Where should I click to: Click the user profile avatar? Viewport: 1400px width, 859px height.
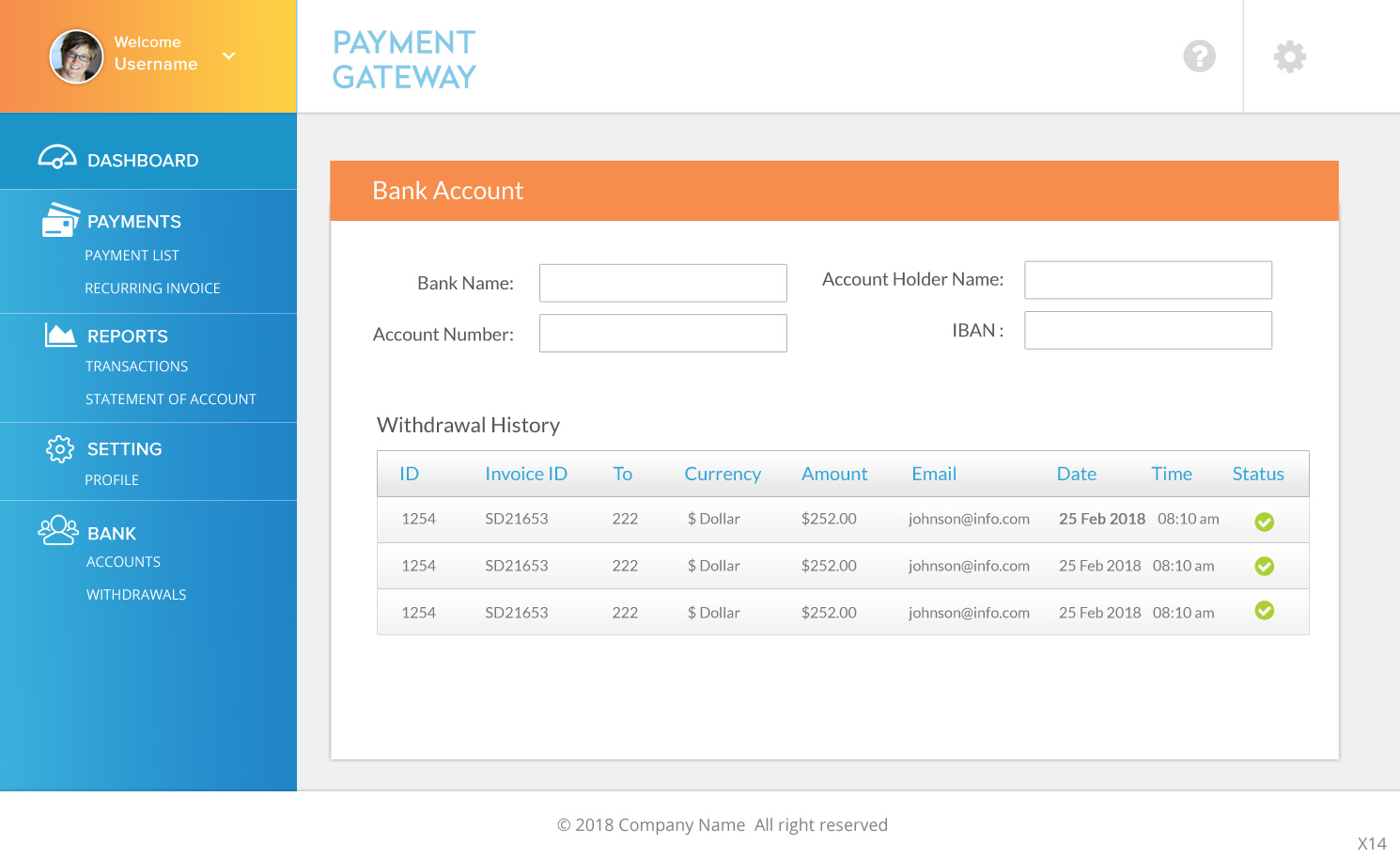coord(76,56)
